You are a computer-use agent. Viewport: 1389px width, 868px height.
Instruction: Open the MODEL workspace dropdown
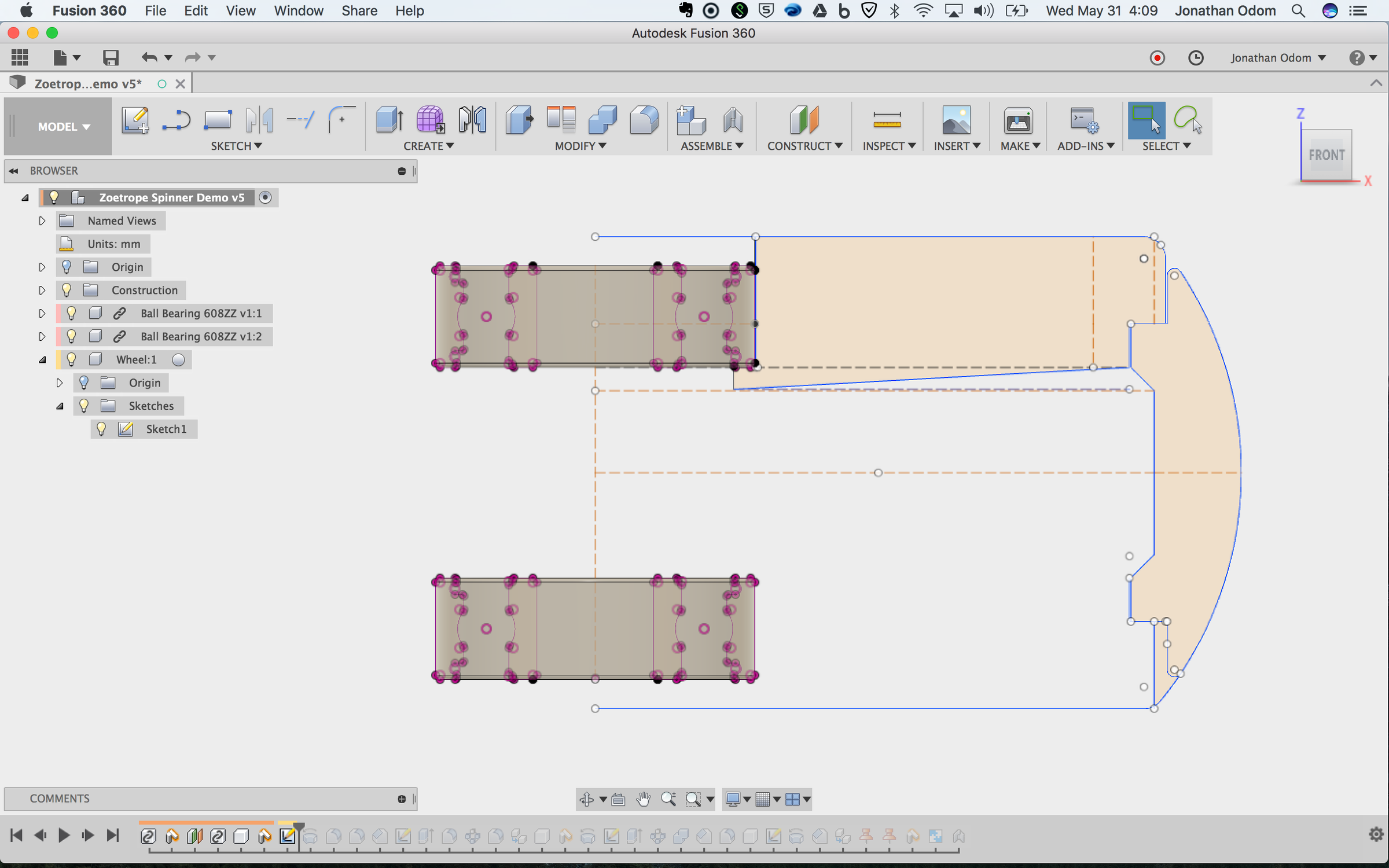pyautogui.click(x=64, y=126)
